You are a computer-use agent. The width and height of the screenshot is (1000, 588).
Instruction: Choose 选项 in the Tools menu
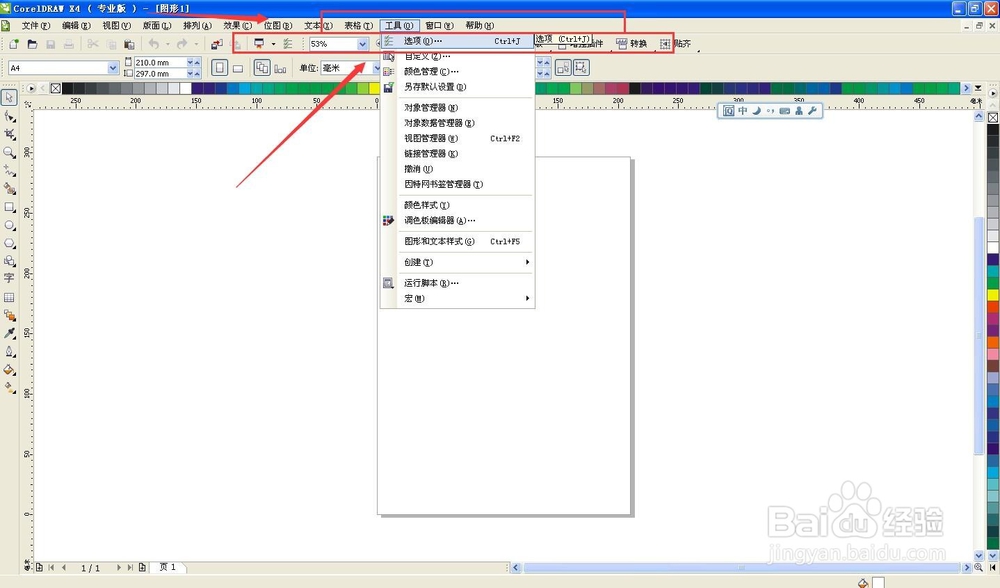click(457, 41)
